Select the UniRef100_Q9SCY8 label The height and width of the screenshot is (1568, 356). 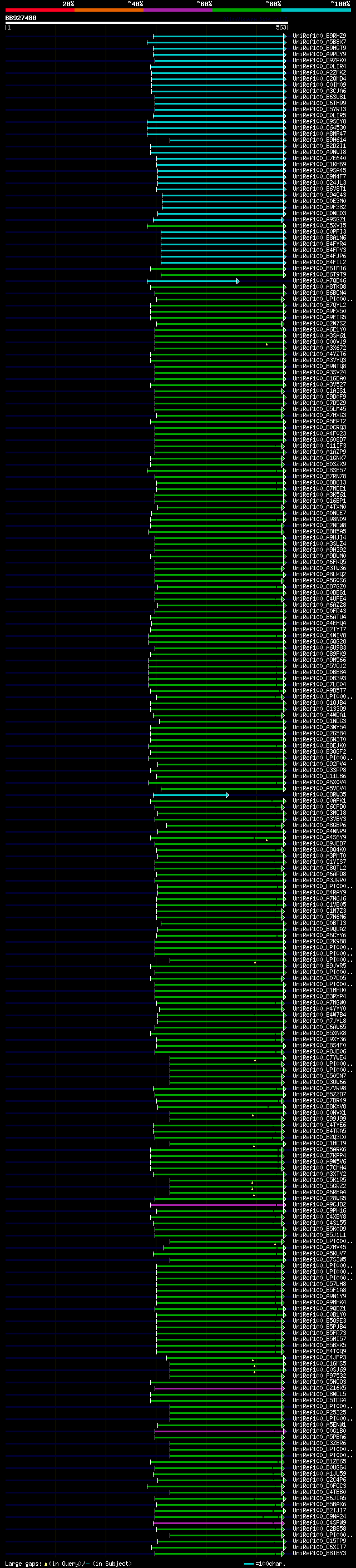point(319,121)
